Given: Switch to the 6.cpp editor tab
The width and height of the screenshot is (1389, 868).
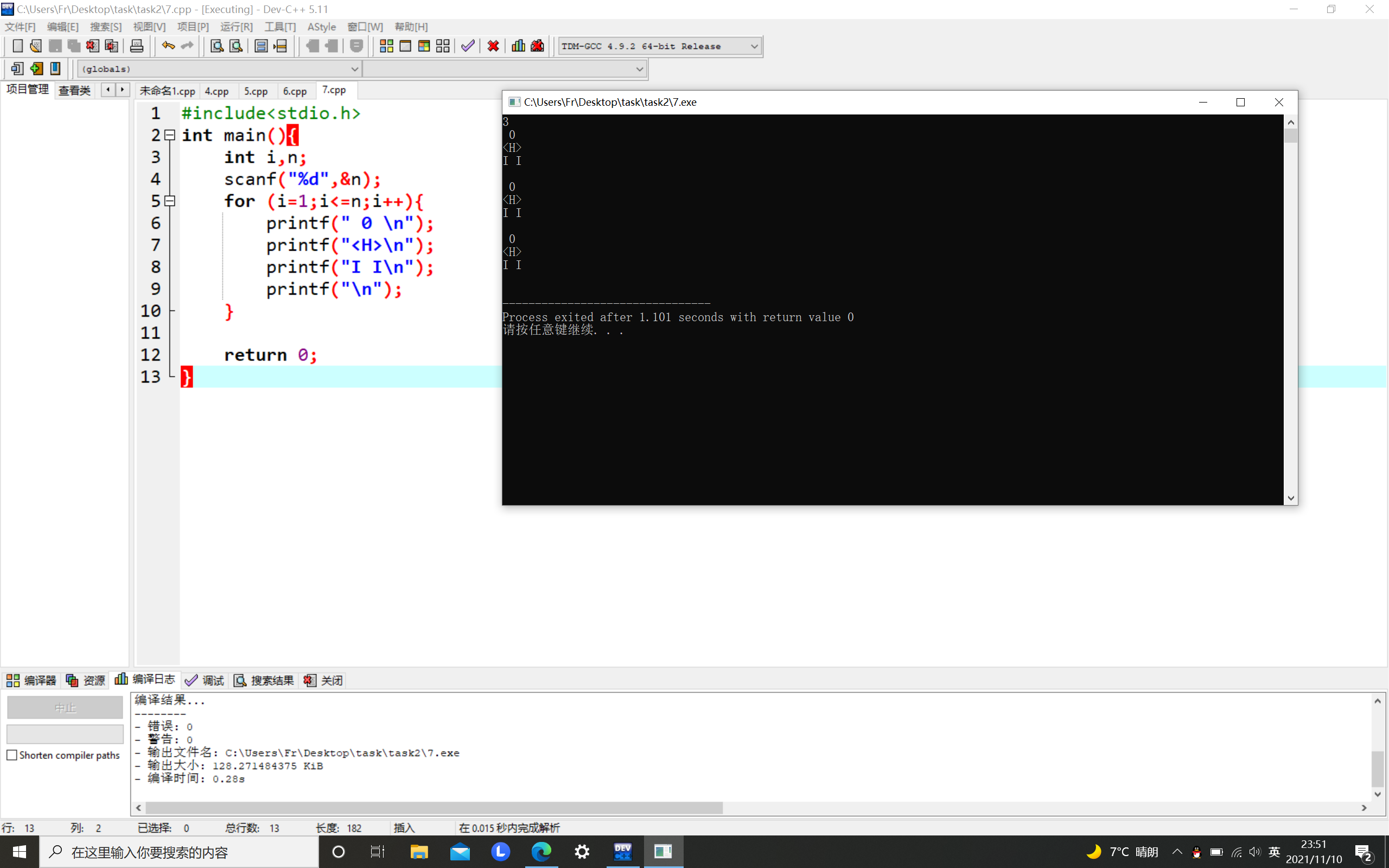Looking at the screenshot, I should [x=295, y=91].
